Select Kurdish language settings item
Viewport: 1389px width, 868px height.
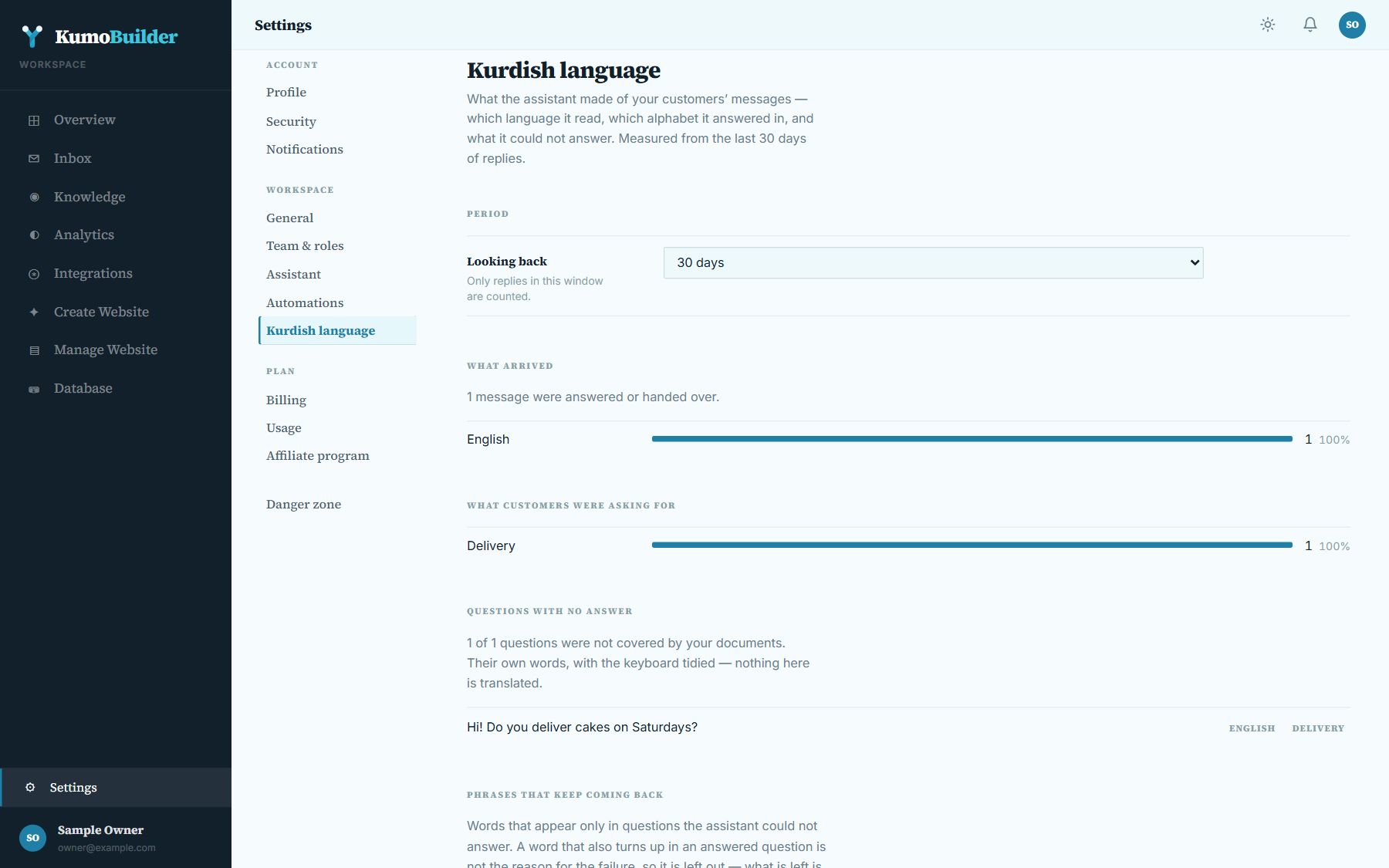tap(337, 331)
